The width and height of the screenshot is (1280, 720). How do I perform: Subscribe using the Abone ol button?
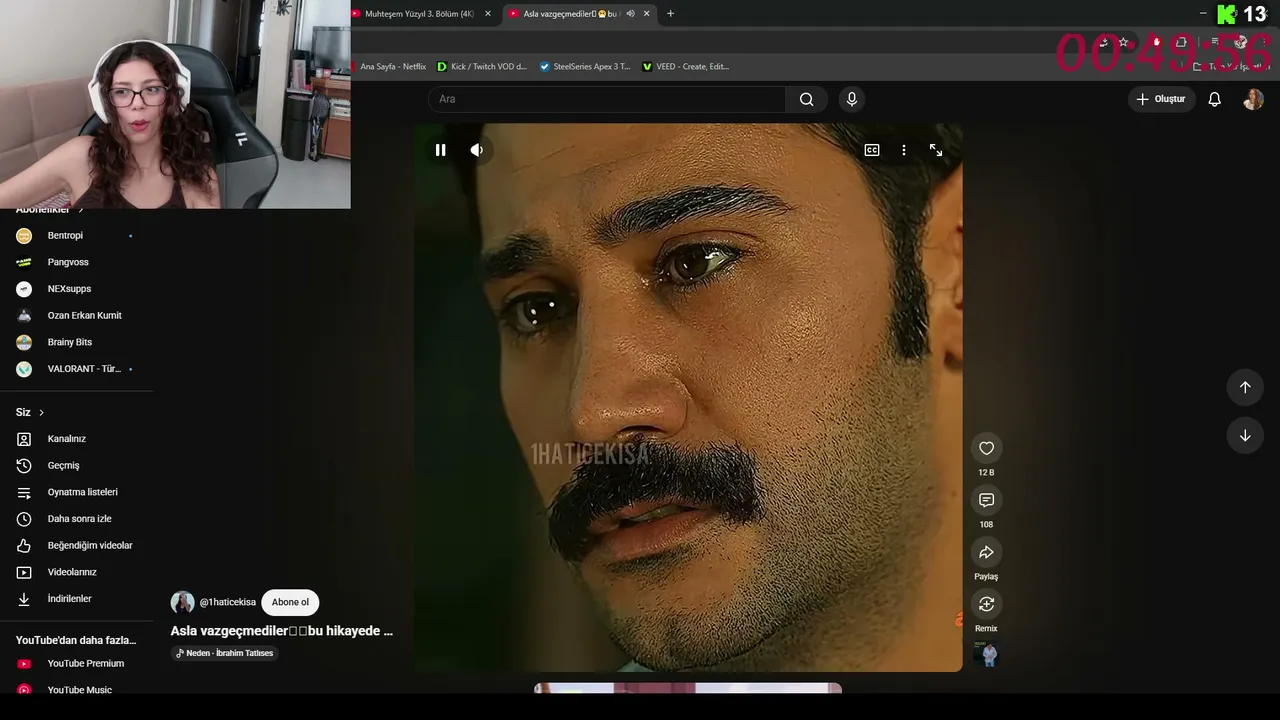click(x=290, y=602)
